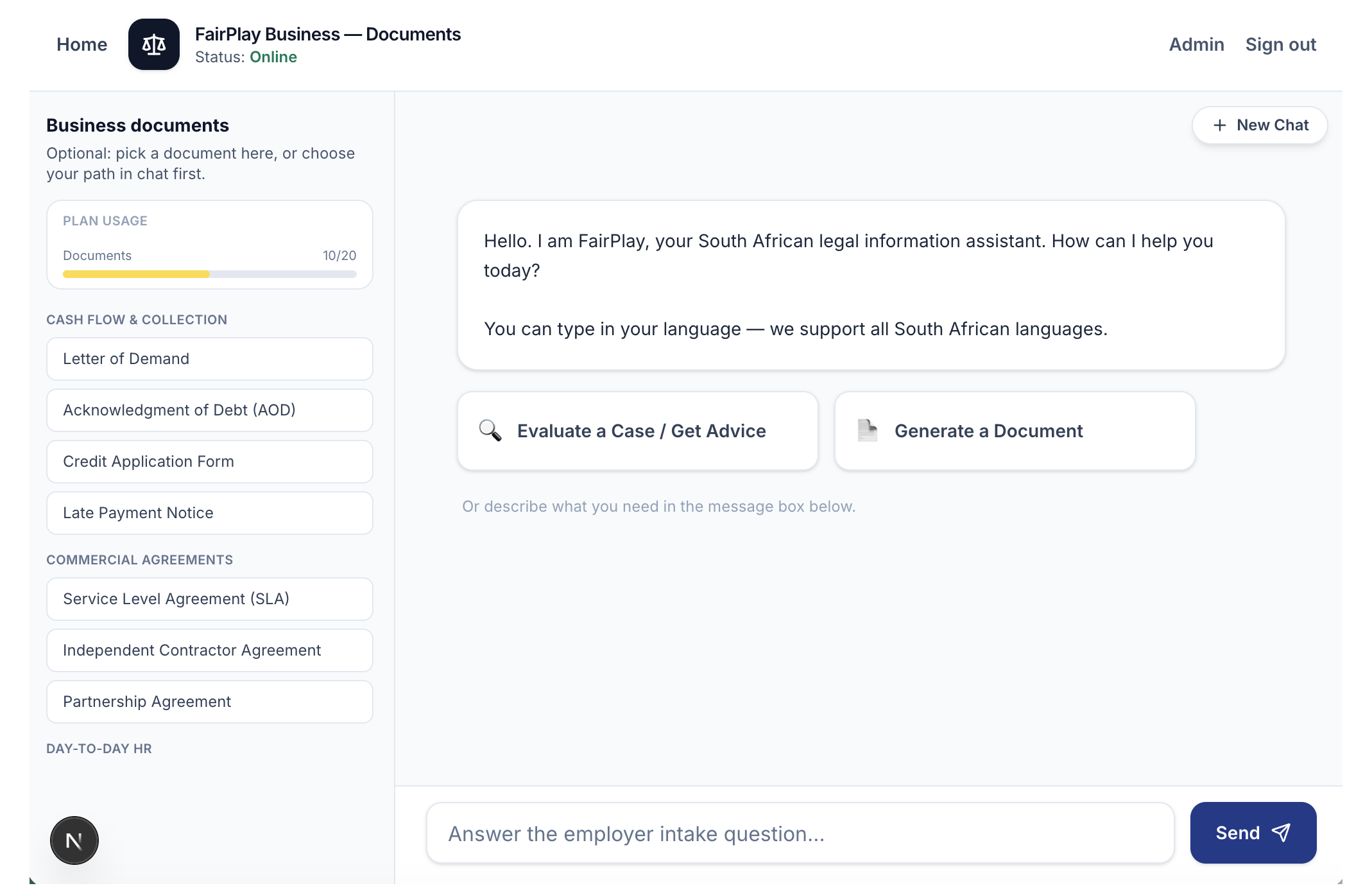This screenshot has width=1372, height=888.
Task: Go to Home in the header
Action: pyautogui.click(x=81, y=44)
